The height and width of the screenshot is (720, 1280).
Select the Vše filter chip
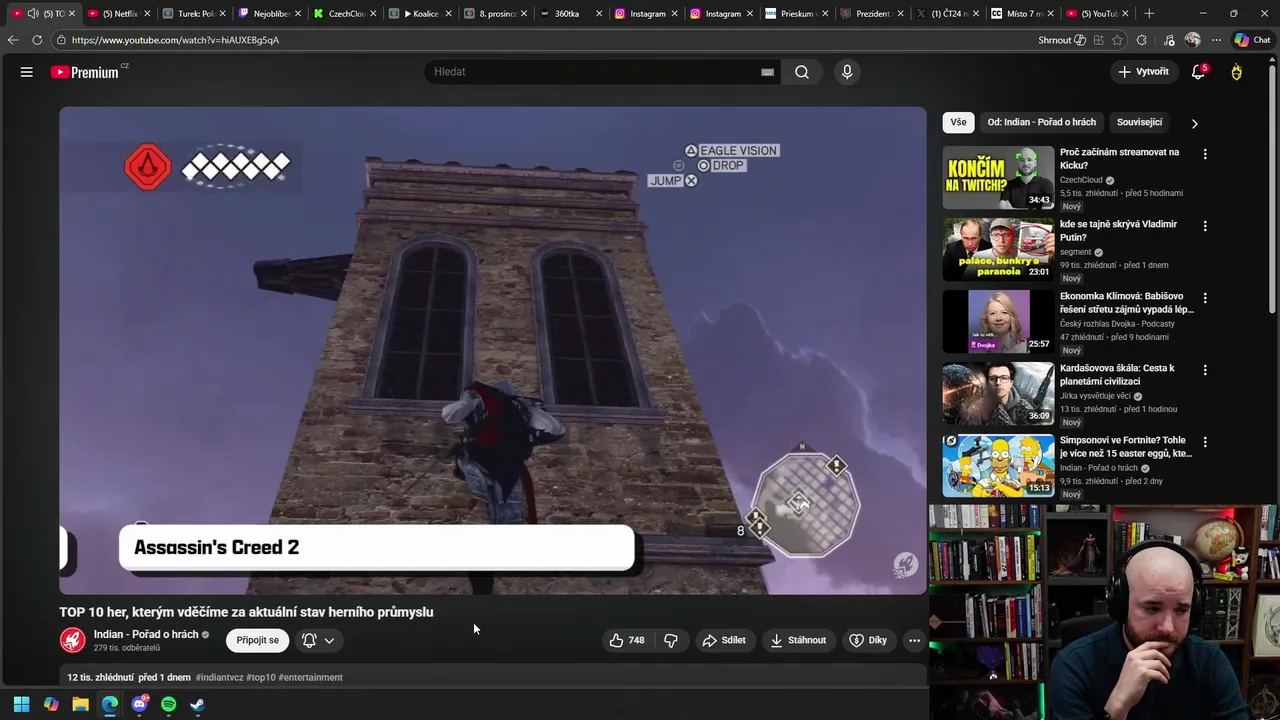coord(958,122)
